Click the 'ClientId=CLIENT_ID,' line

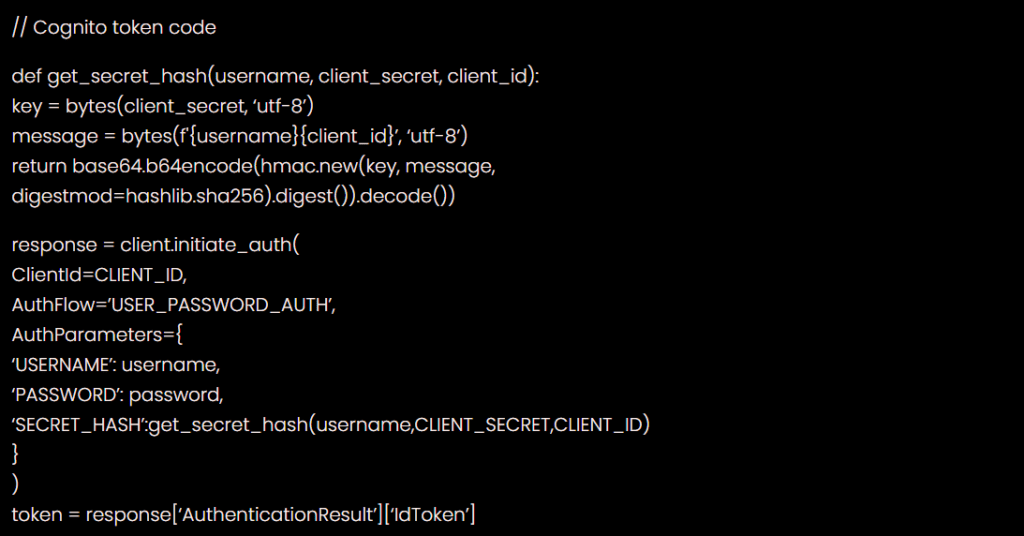coord(99,275)
